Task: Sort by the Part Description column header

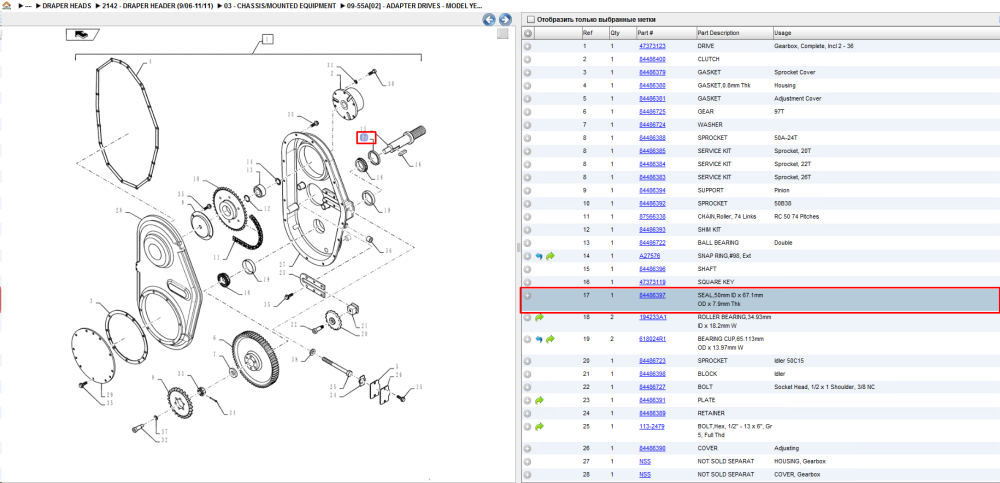Action: coord(719,33)
